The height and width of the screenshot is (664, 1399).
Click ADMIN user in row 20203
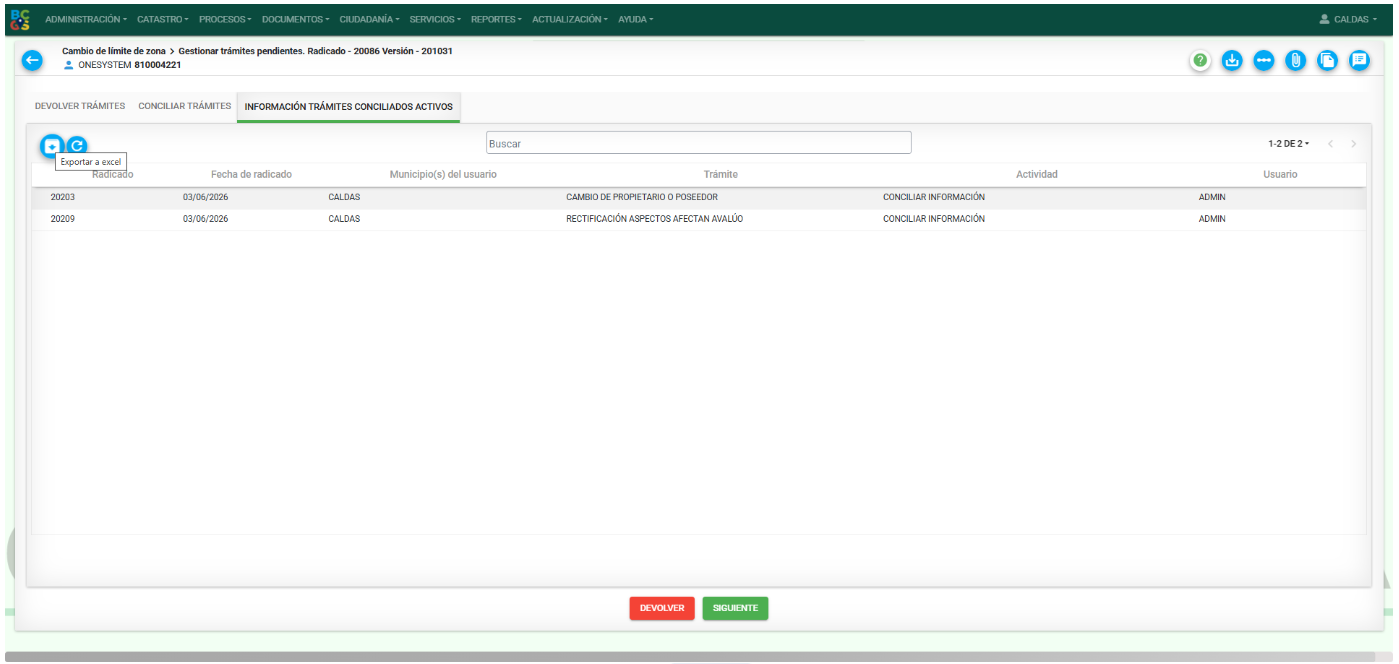(x=1212, y=197)
